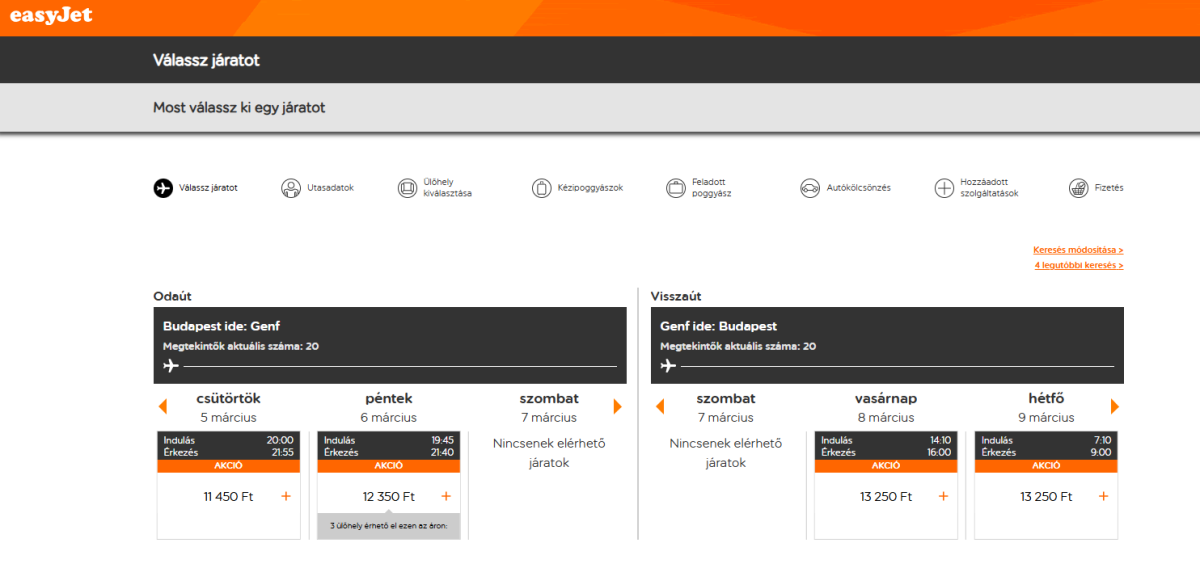Click the Autókölcsönzés car rental icon
This screenshot has width=1200, height=568.
pos(810,188)
